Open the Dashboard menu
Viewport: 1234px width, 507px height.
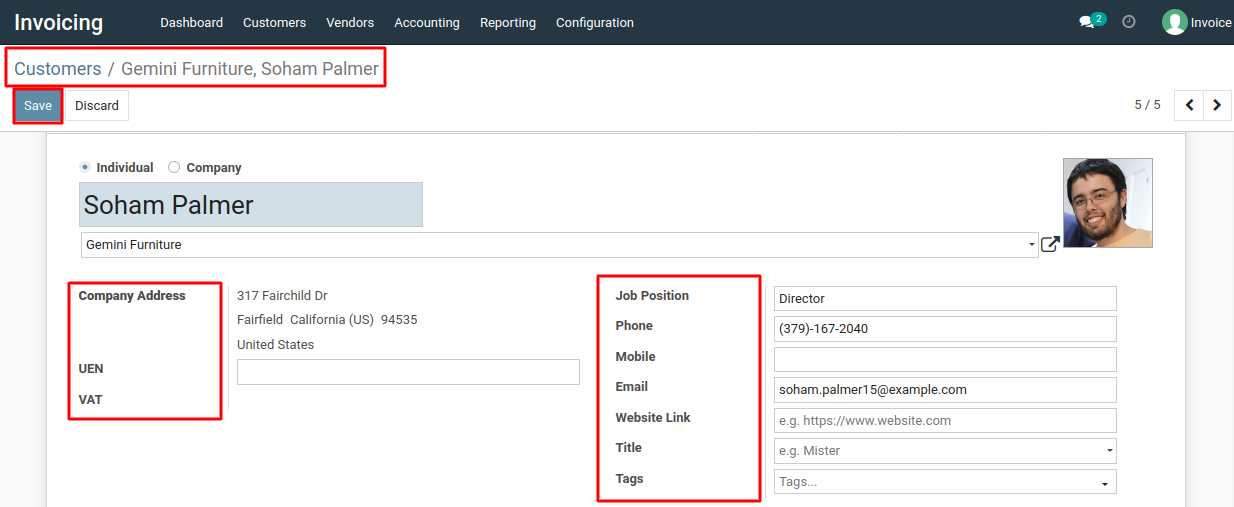coord(192,22)
